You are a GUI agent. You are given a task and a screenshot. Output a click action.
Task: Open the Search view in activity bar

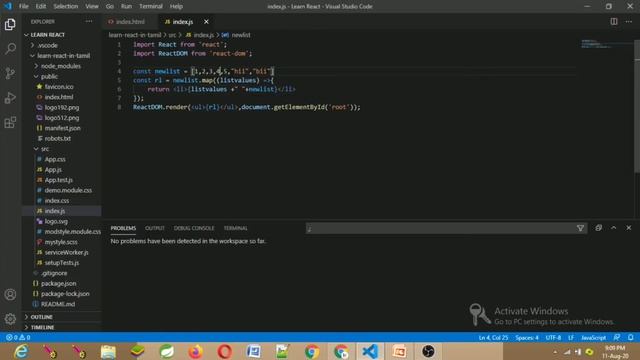coord(10,49)
